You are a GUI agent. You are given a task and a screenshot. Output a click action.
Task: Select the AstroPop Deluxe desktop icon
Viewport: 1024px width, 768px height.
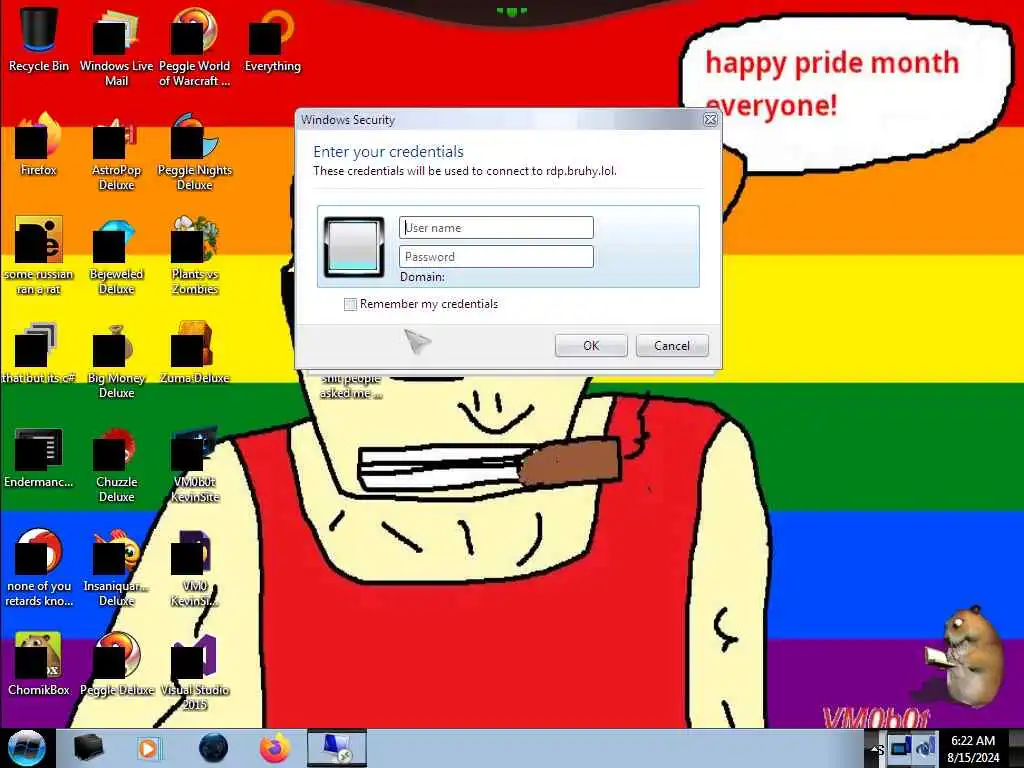116,152
